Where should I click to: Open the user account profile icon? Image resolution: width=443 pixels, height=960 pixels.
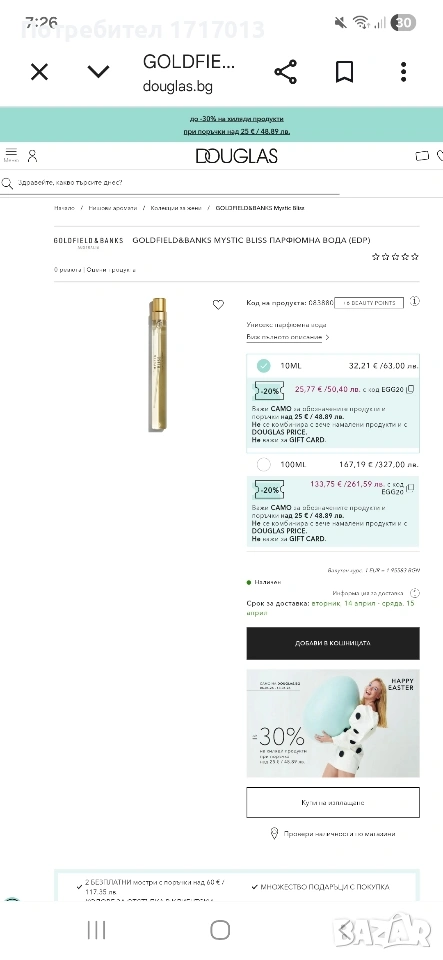(32, 156)
